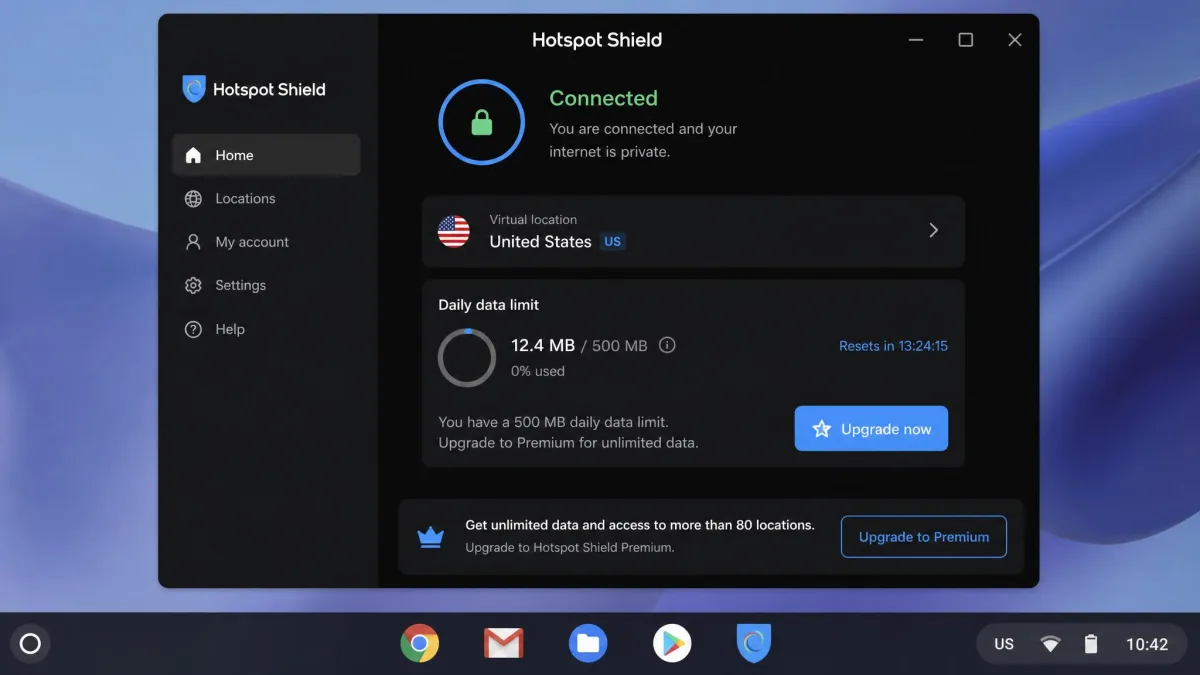Click the gear icon beside Settings
The height and width of the screenshot is (675, 1200).
coord(193,285)
